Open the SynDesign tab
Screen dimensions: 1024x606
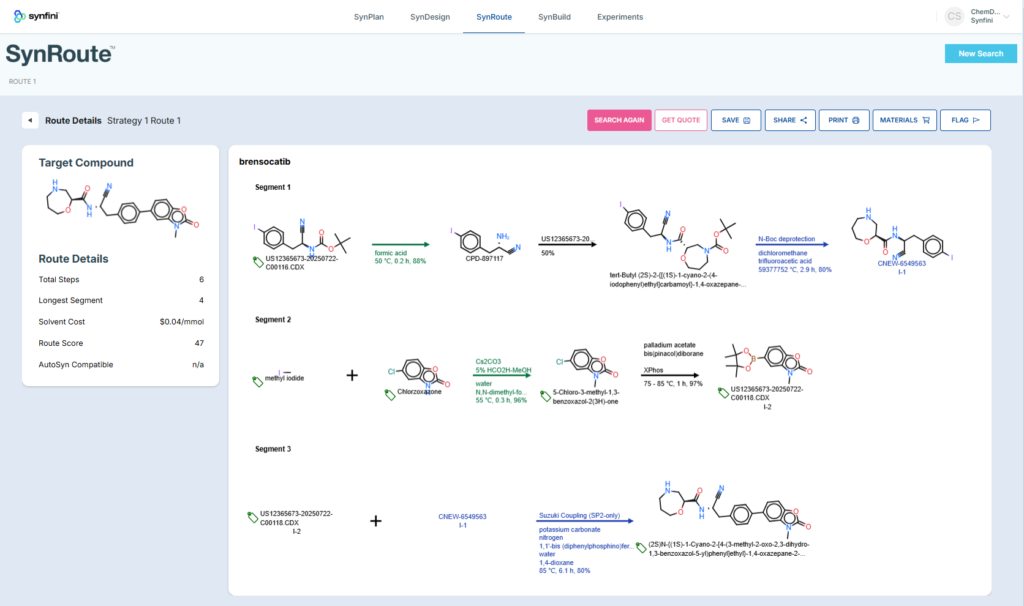click(430, 17)
